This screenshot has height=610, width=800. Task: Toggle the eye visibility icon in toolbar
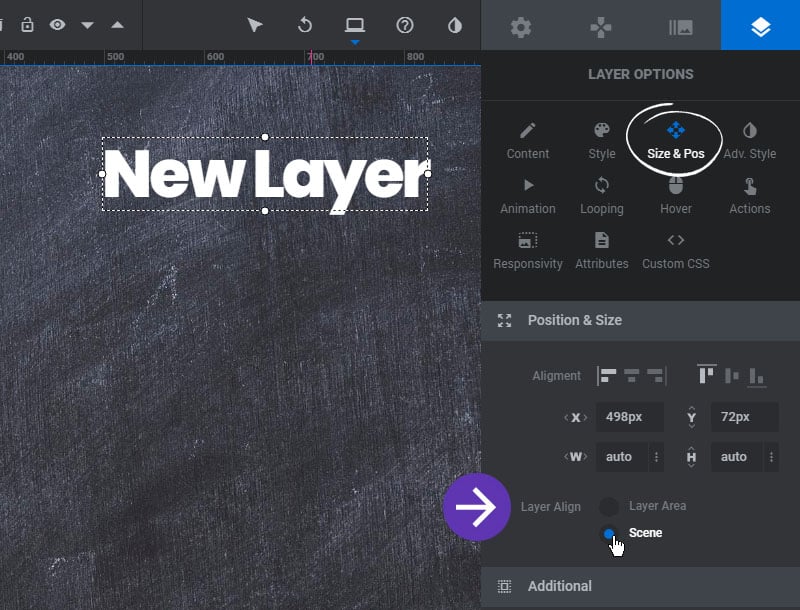click(x=57, y=24)
